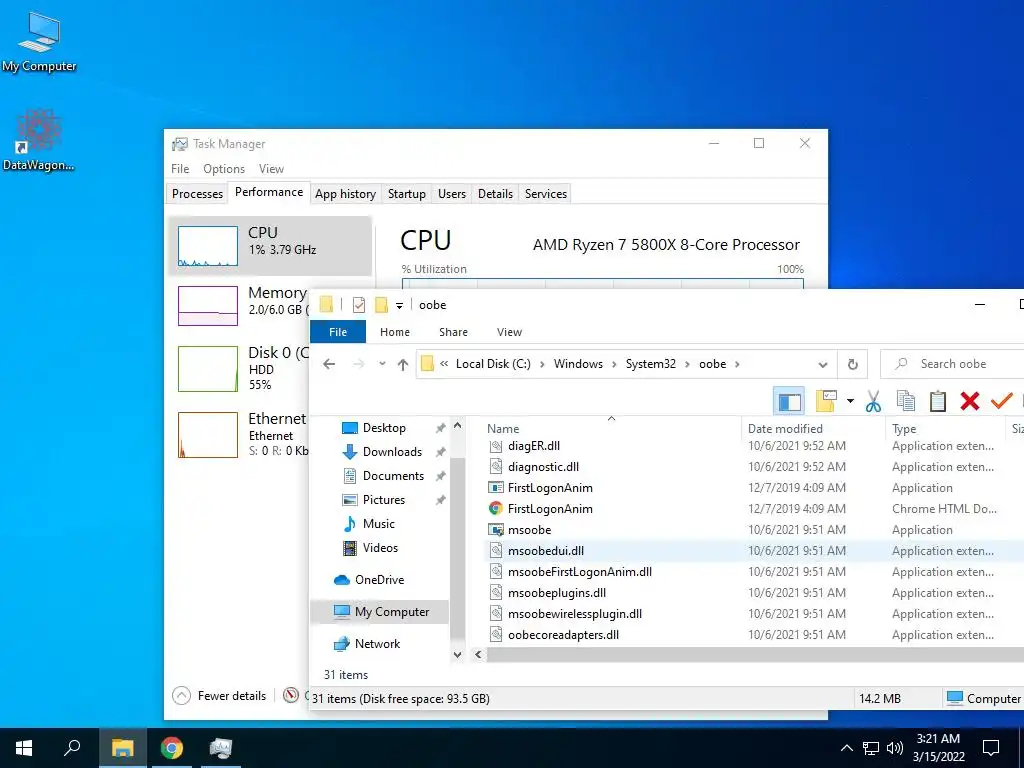
Task: Open the Share ribbon tab
Action: (x=453, y=332)
